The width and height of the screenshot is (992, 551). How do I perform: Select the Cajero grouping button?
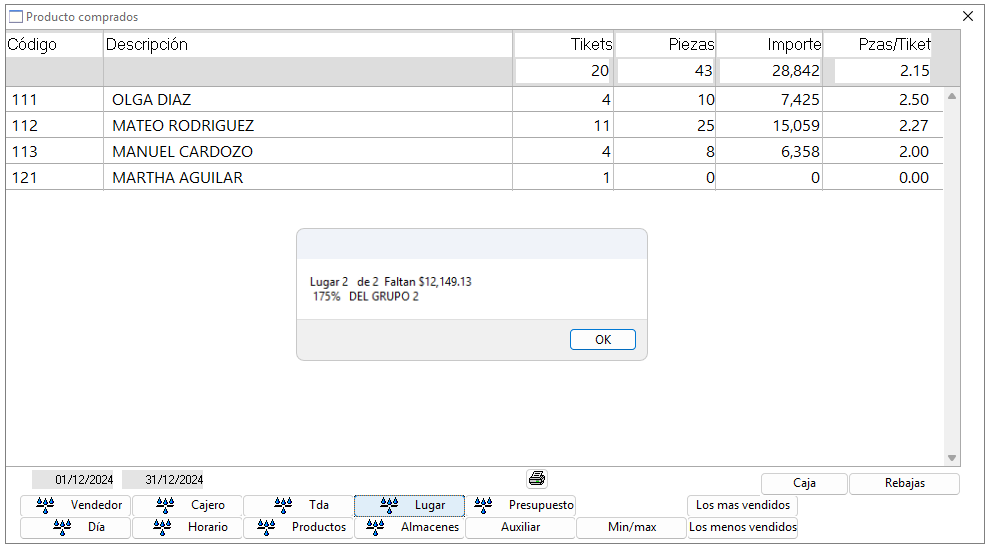point(187,506)
